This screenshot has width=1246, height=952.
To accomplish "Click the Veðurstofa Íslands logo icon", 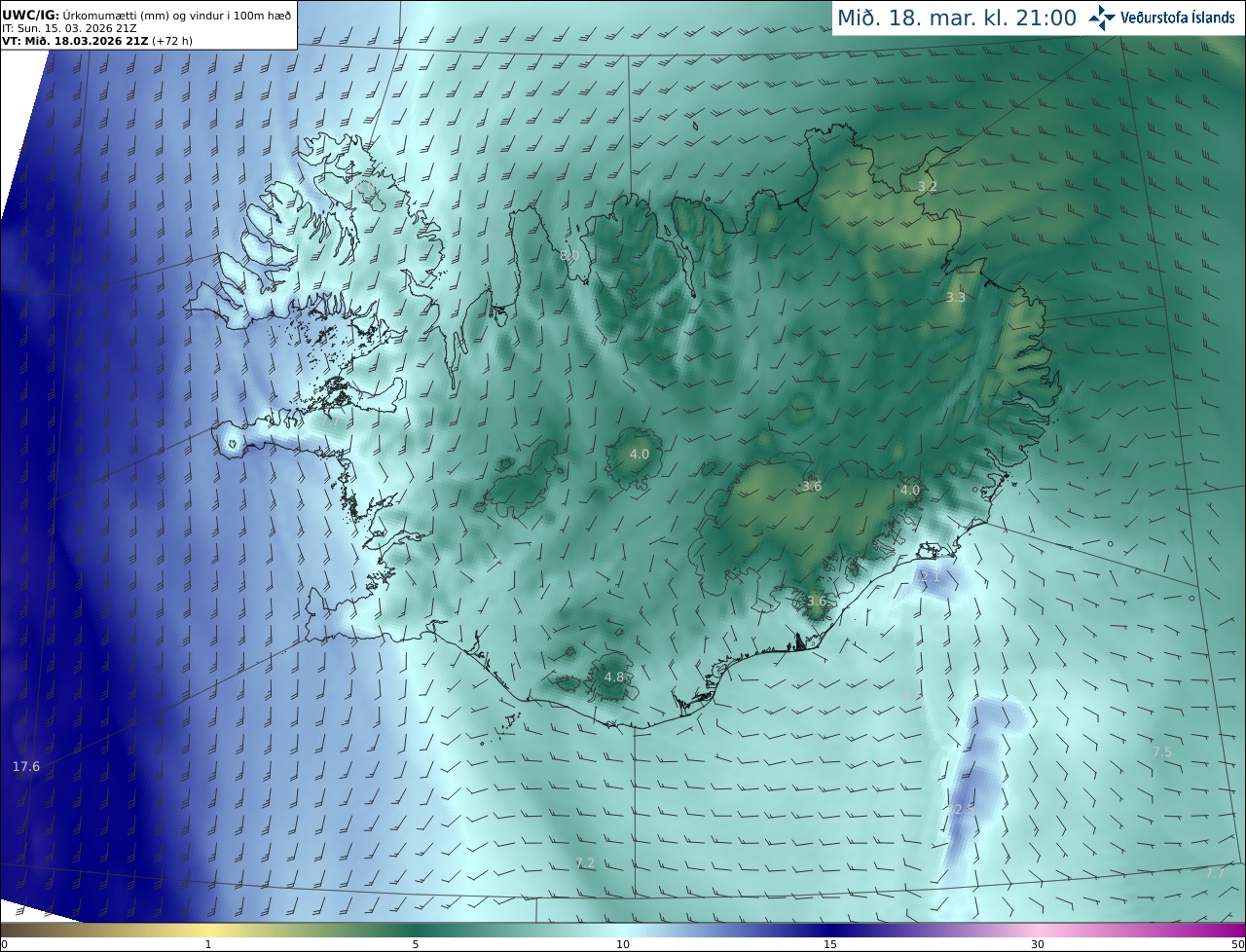I will tap(1102, 18).
